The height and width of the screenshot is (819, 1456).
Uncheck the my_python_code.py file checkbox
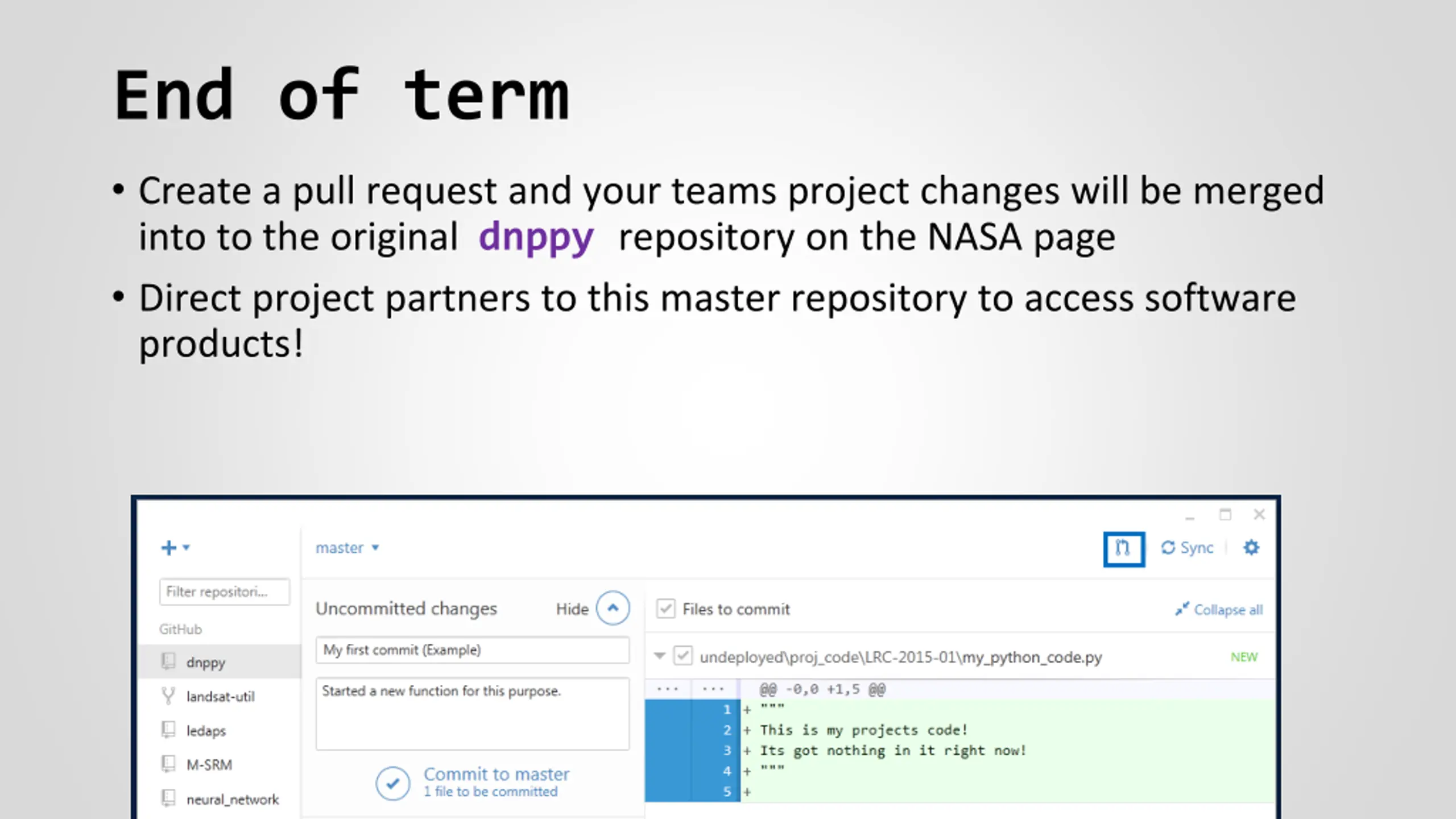click(x=683, y=656)
